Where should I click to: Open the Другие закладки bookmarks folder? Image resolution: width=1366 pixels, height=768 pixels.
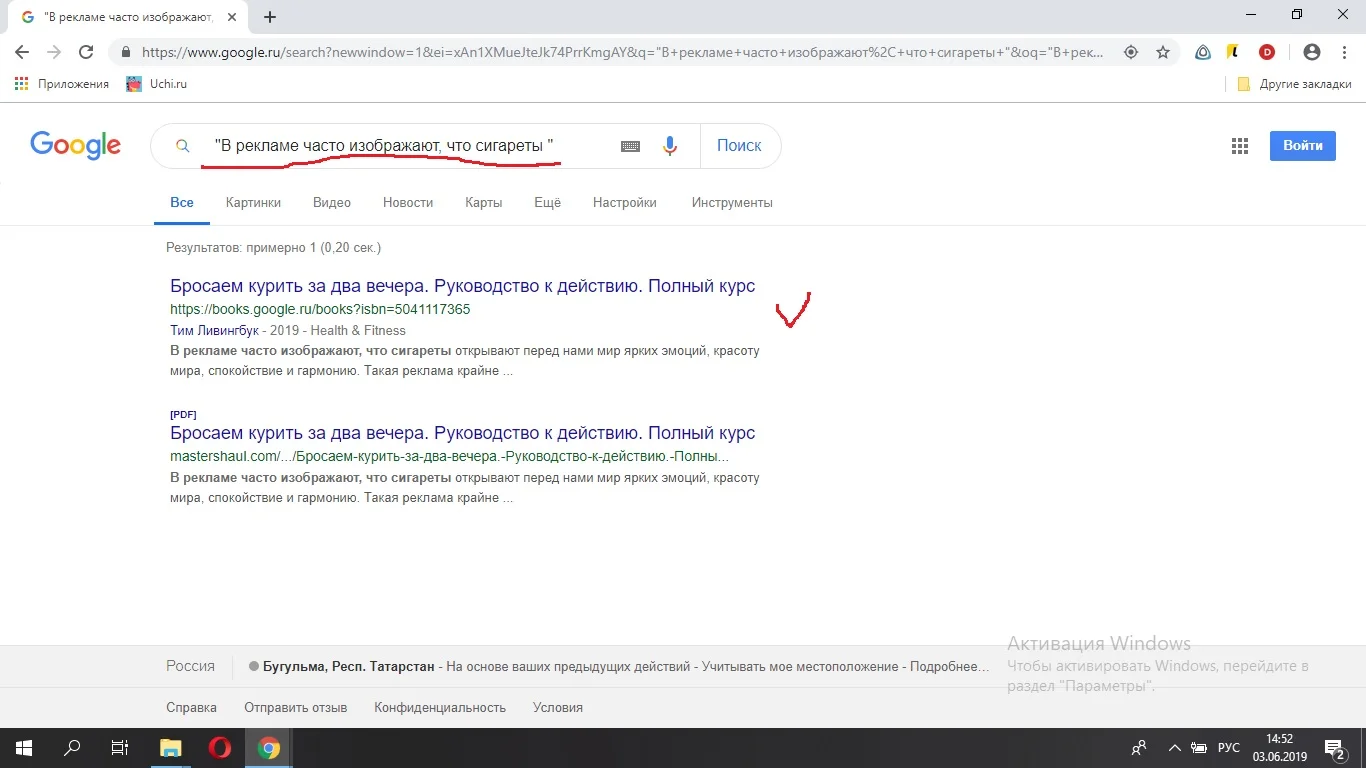[1294, 84]
